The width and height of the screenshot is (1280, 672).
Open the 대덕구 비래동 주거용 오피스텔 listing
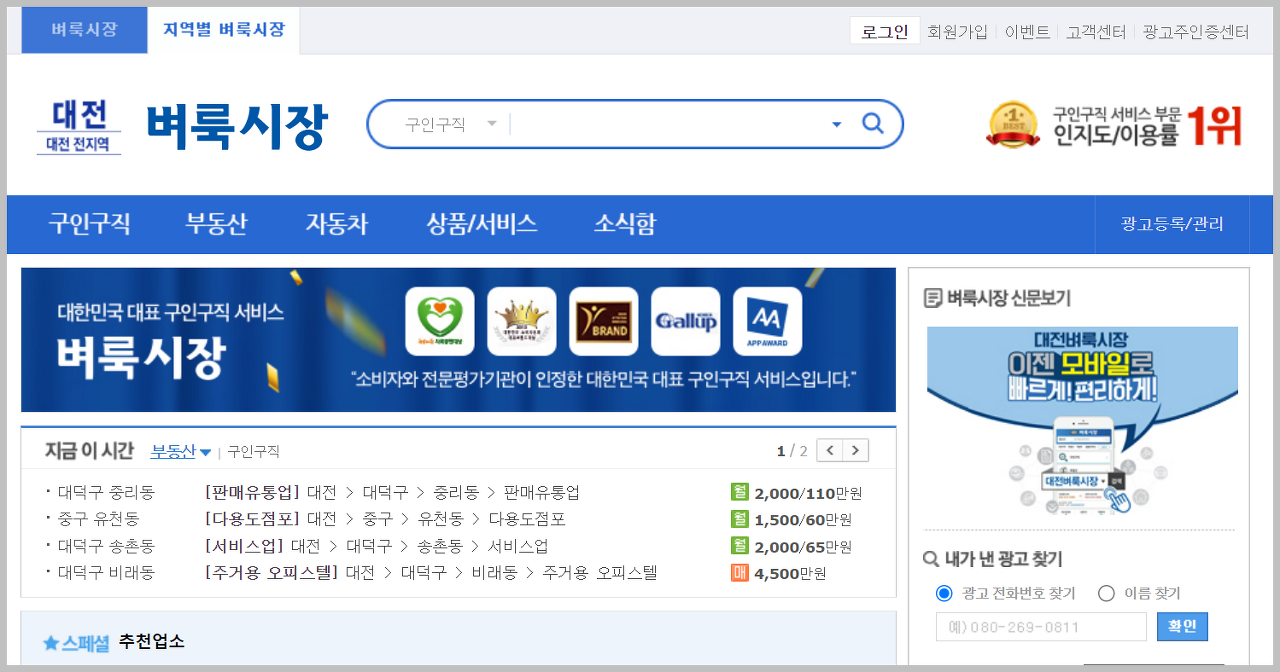coord(431,573)
